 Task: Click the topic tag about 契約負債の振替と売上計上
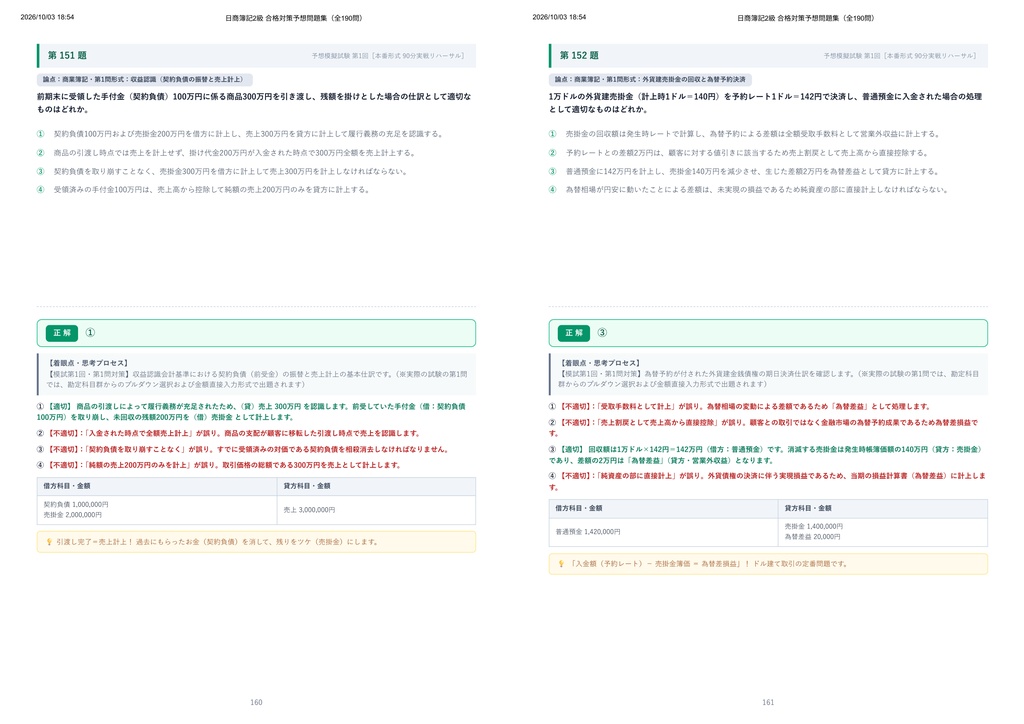[144, 80]
